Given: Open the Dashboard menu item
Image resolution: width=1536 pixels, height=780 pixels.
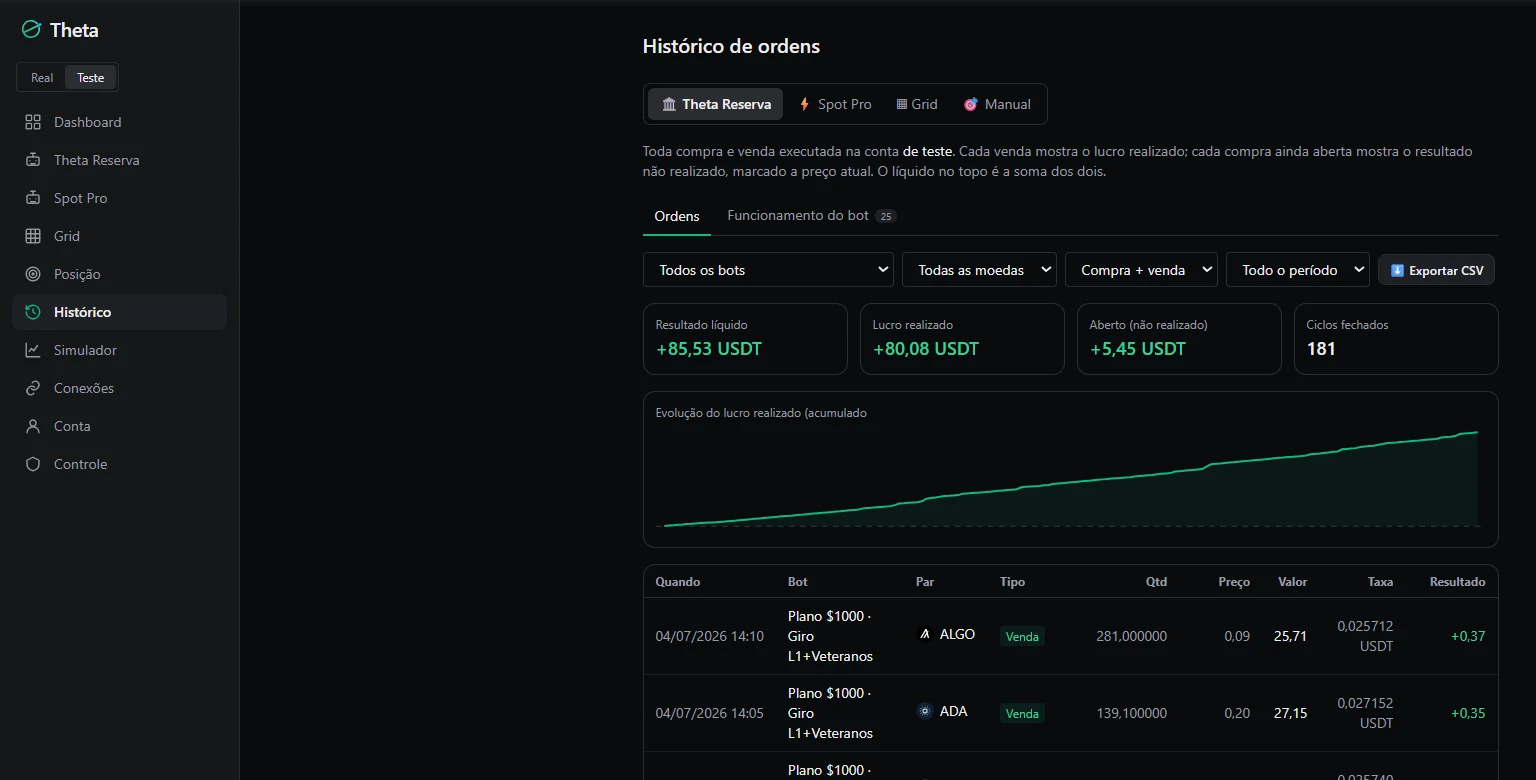Looking at the screenshot, I should coord(119,122).
